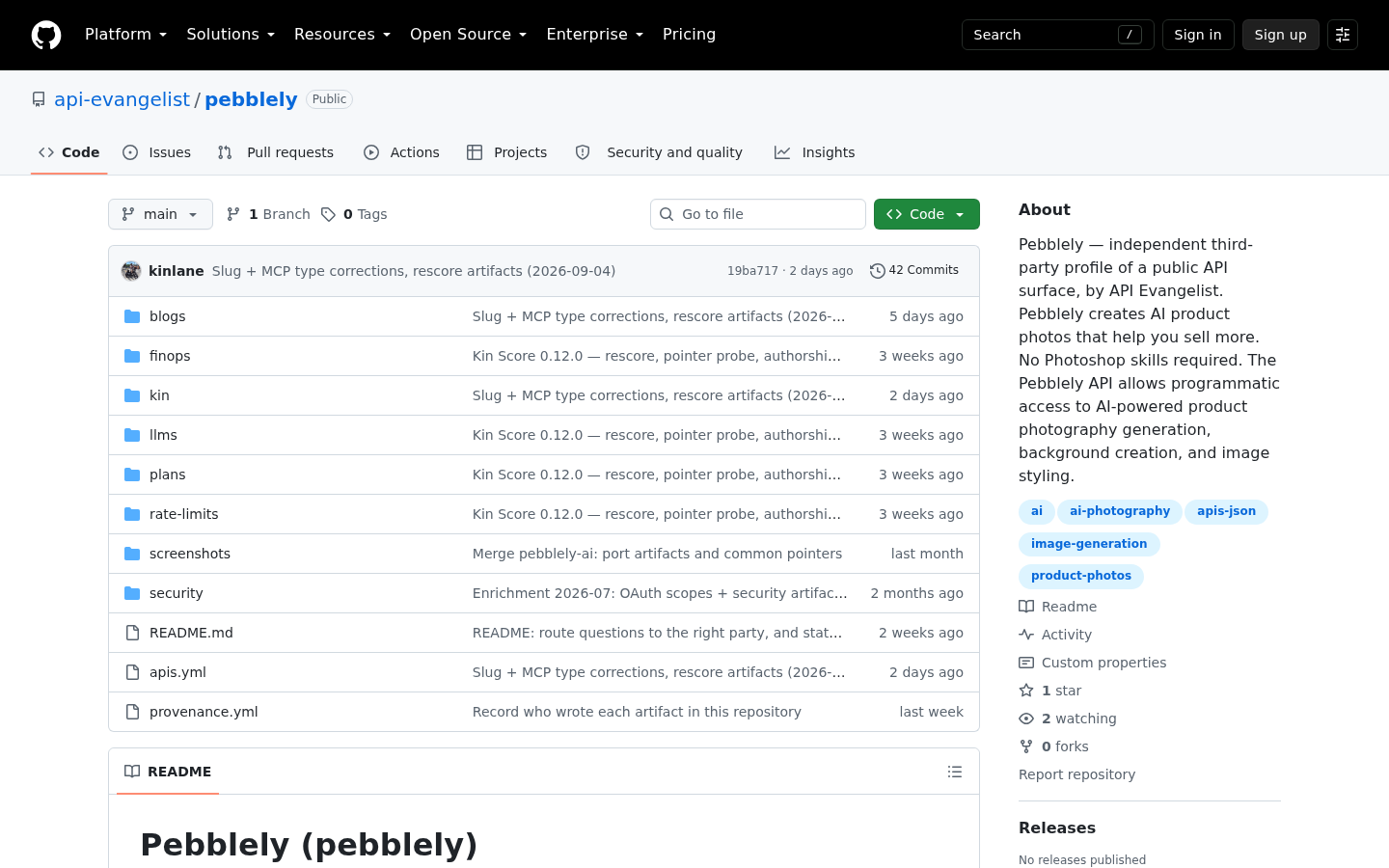The width and height of the screenshot is (1389, 868).
Task: Open the 42 Commits history link
Action: click(x=914, y=271)
